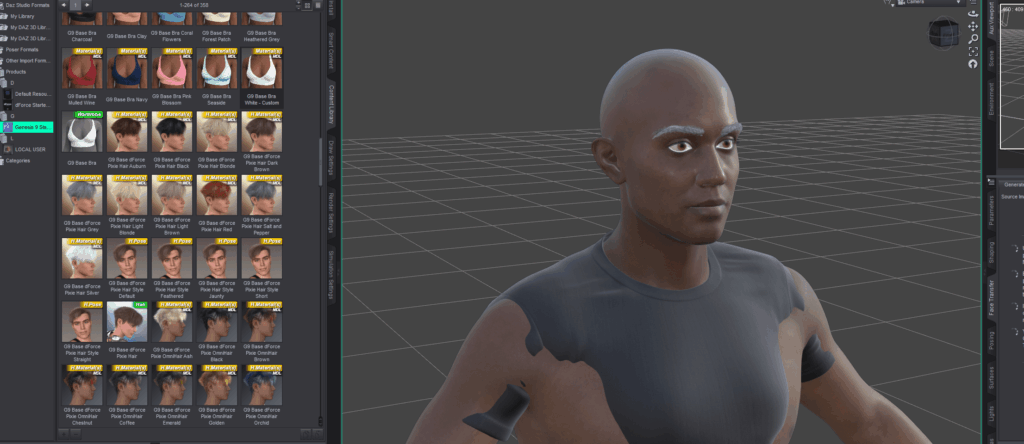Select G9 Base Bra Pink Blossom thumbnail
This screenshot has width=1024, height=444.
172,73
